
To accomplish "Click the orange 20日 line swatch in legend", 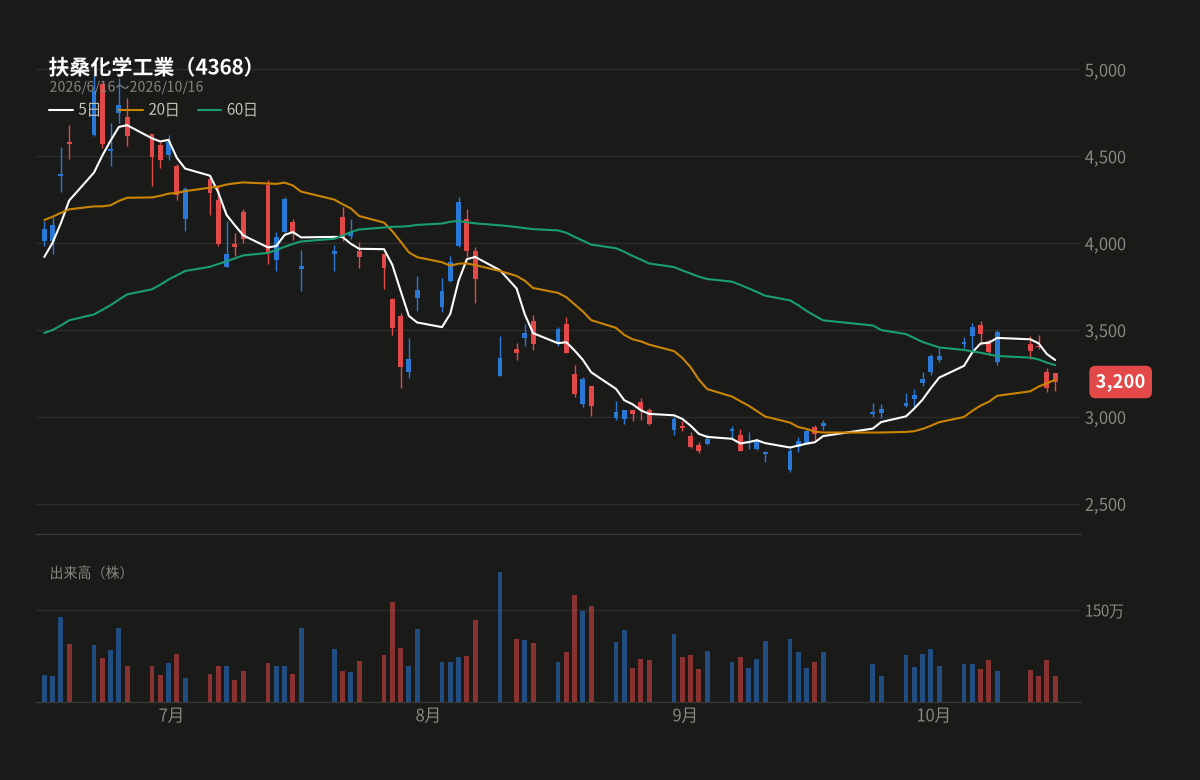I will point(131,110).
